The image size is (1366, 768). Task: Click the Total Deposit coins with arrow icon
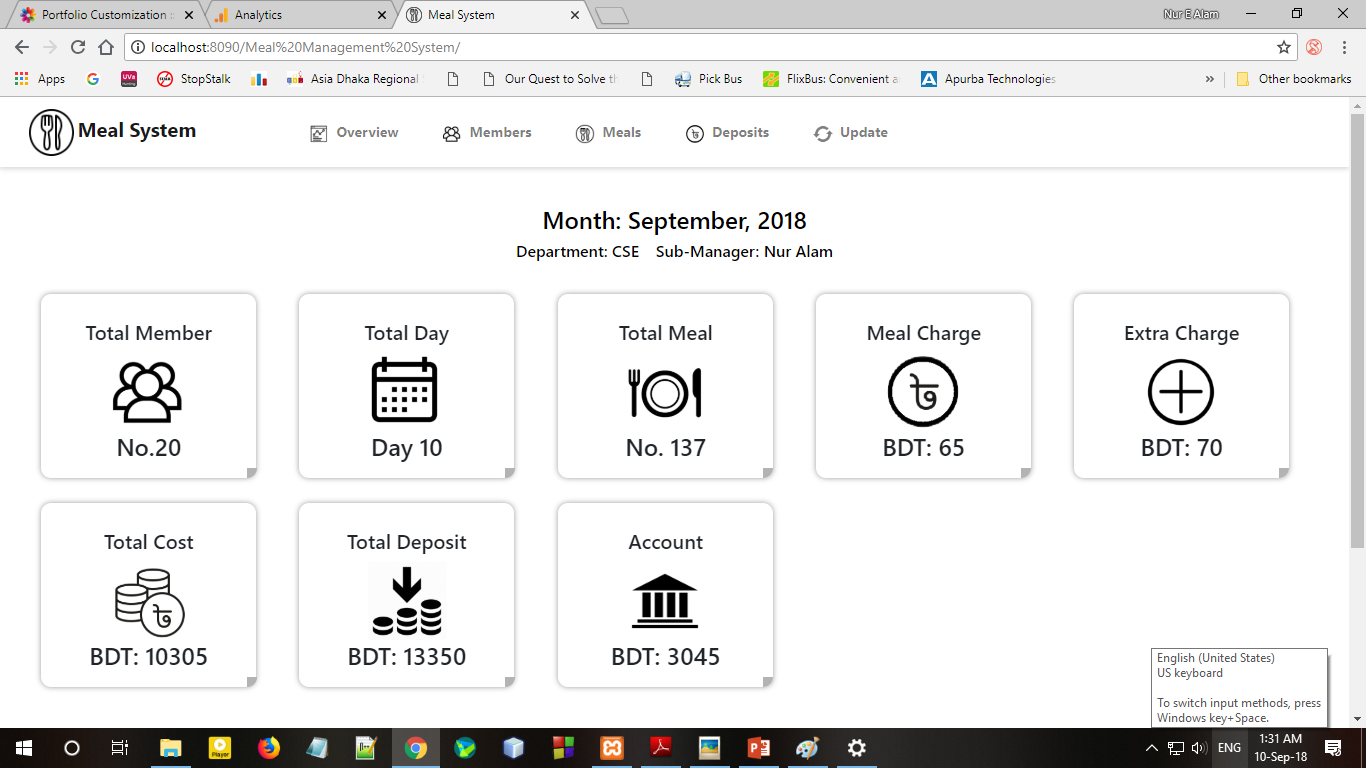(407, 600)
